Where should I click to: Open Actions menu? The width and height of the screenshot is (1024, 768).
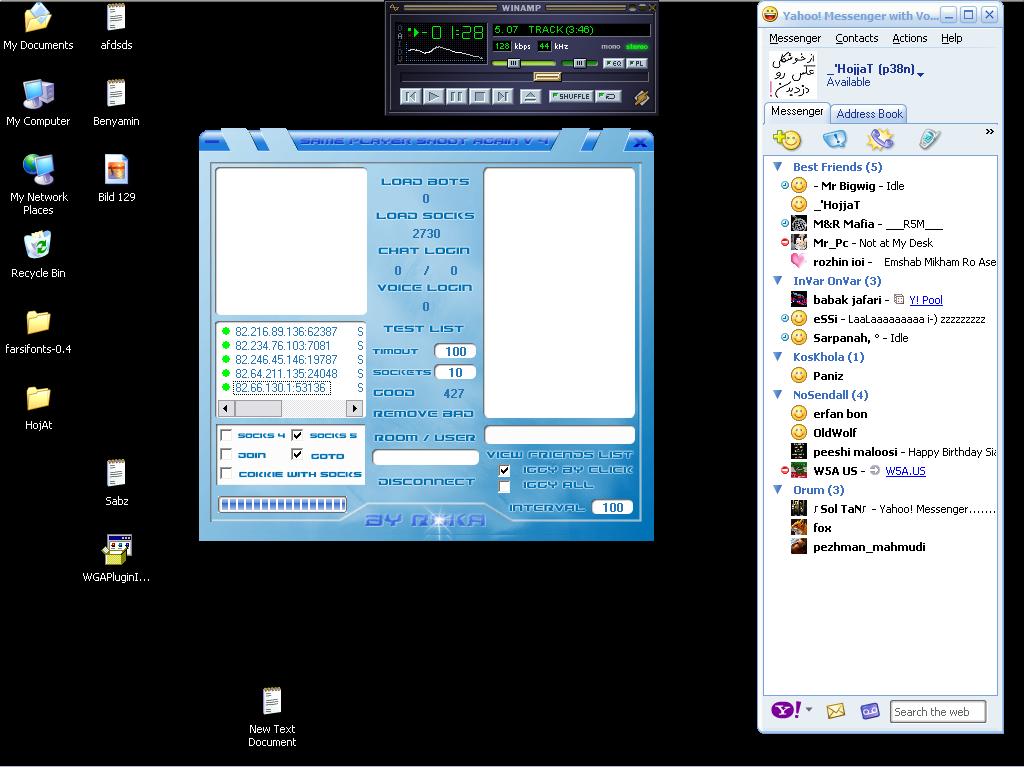[910, 38]
